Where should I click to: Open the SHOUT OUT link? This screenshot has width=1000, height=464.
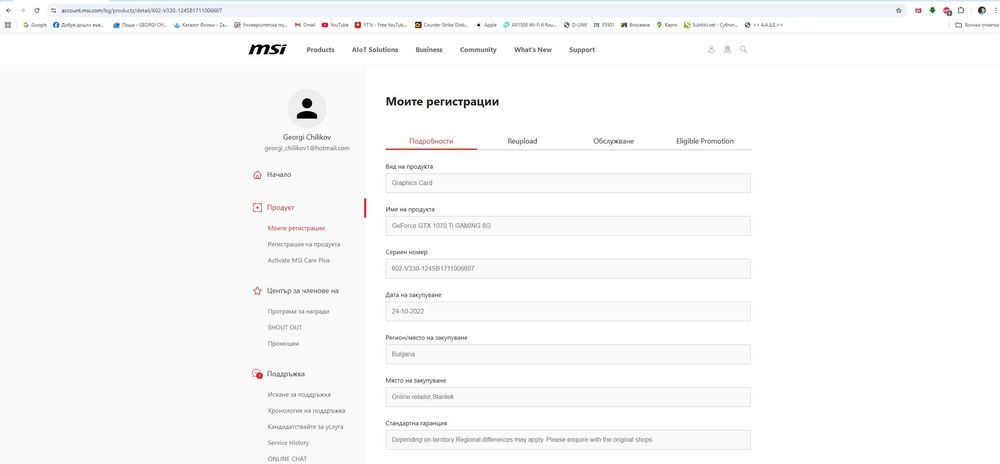pos(284,328)
